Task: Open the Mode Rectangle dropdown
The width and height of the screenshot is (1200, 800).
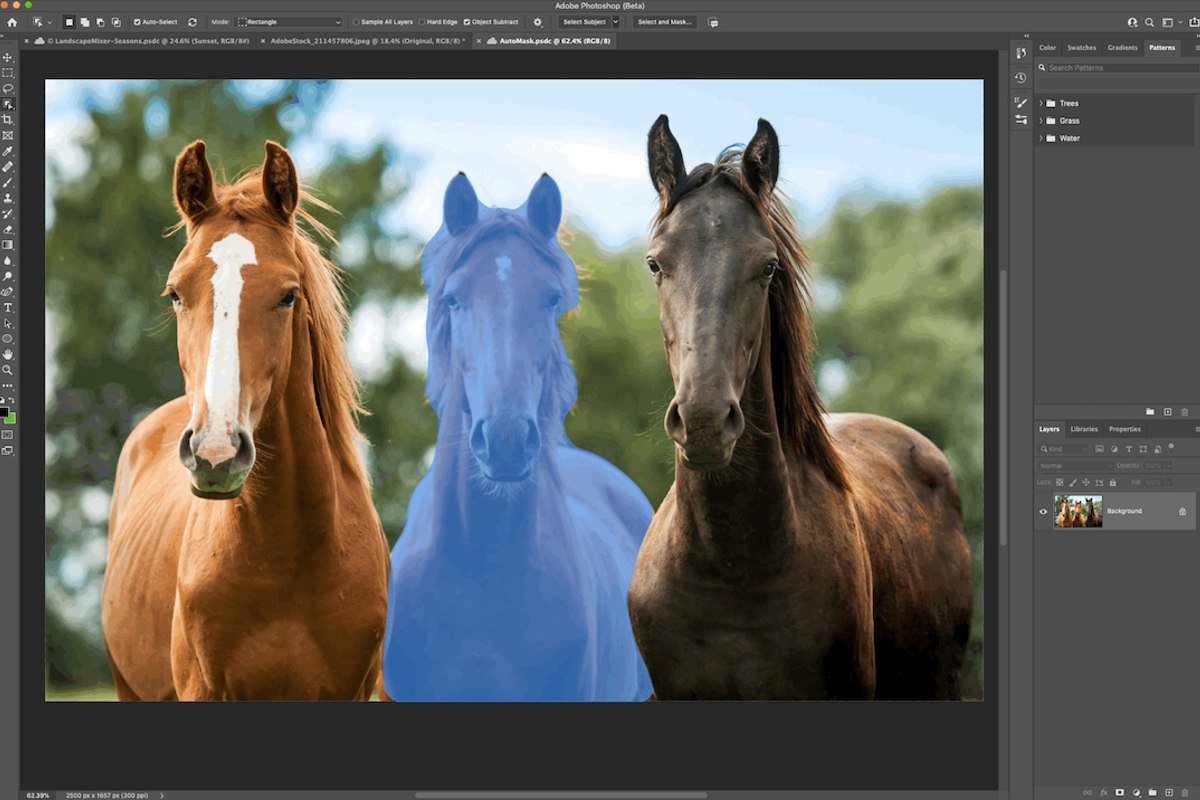Action: (x=290, y=21)
